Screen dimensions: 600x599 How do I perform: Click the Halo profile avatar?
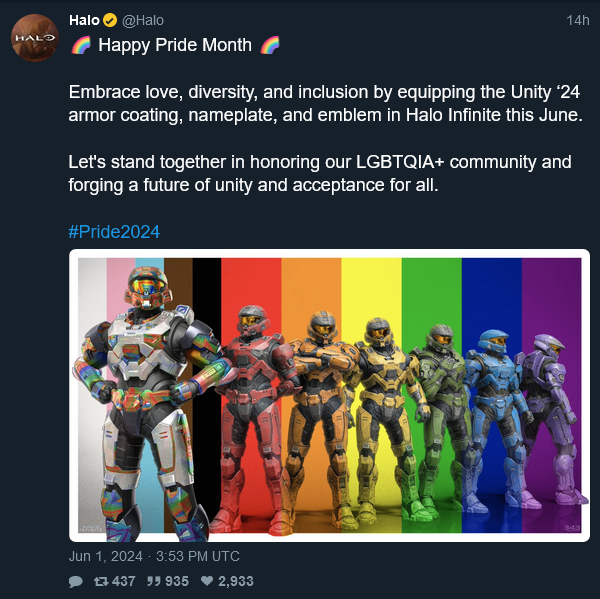(35, 38)
